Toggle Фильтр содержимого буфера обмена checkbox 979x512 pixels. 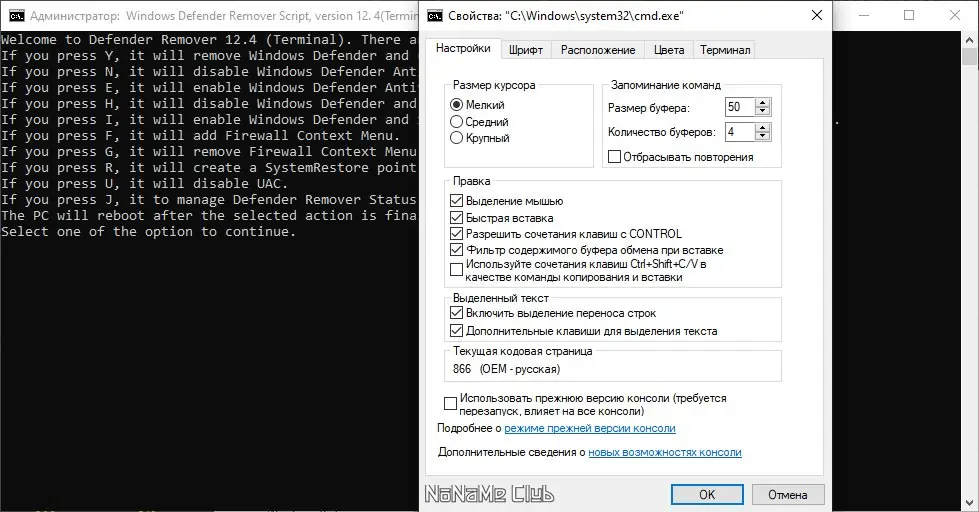456,250
